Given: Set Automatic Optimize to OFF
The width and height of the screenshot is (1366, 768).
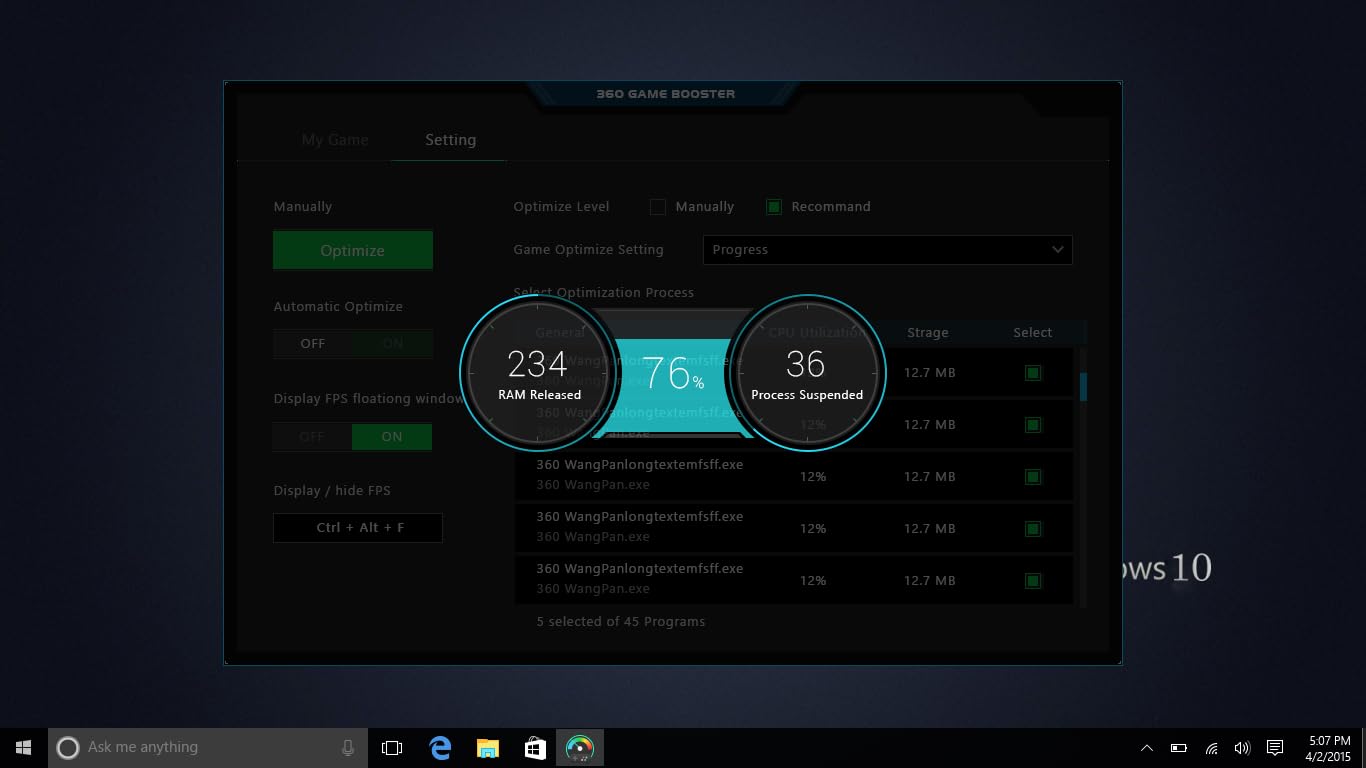Looking at the screenshot, I should [x=313, y=343].
